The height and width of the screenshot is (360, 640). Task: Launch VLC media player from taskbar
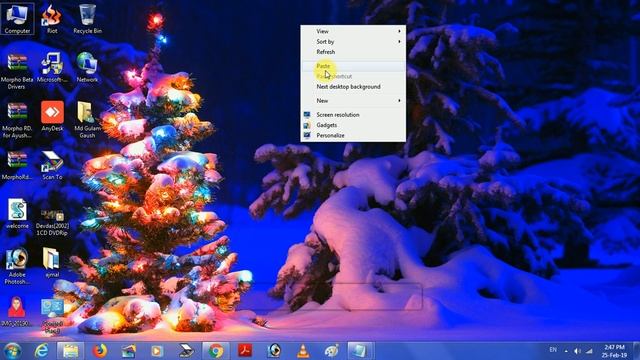pos(303,351)
